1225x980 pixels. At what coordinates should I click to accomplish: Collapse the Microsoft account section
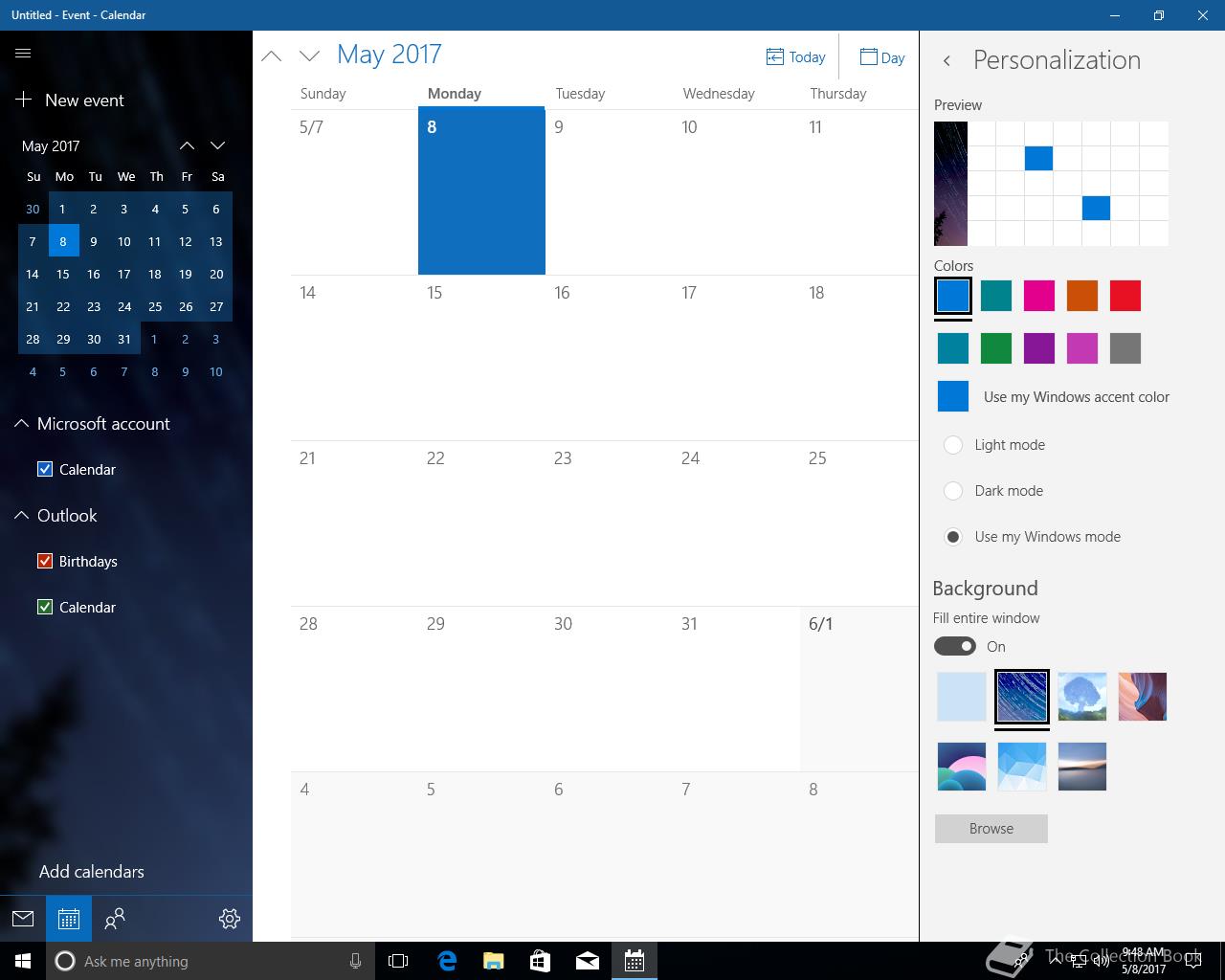click(x=92, y=424)
